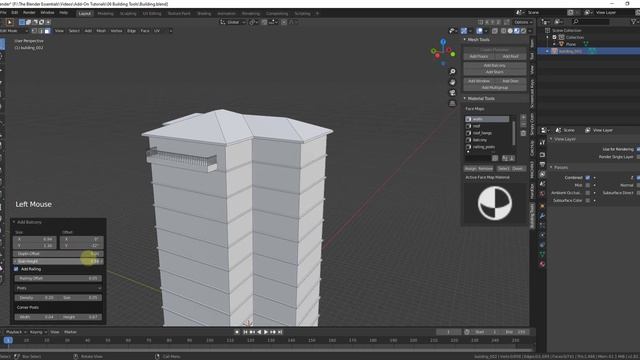Click the outliner filter funnel icon
640x360 pixels.
click(634, 21)
